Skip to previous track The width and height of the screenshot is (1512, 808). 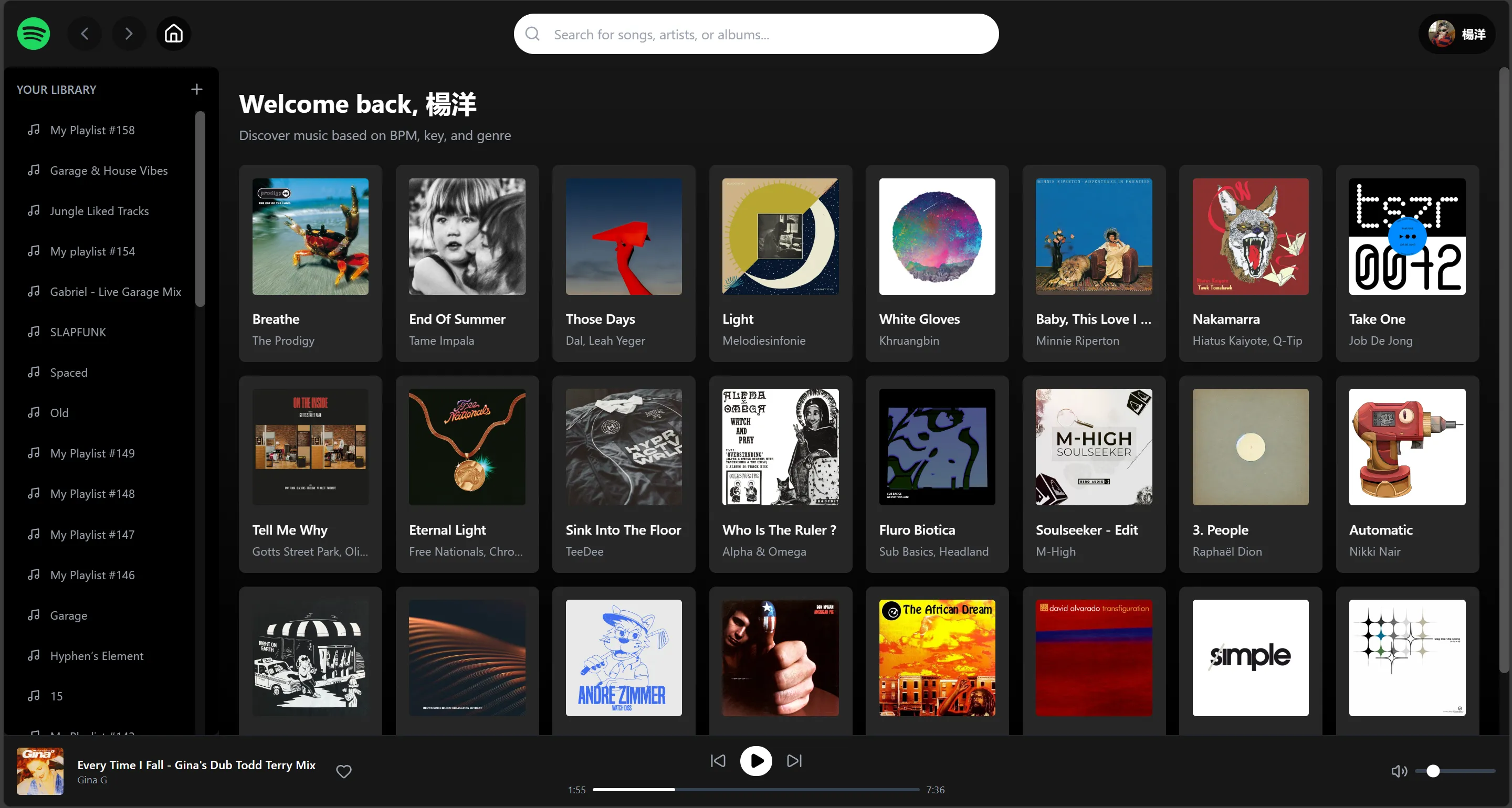(718, 761)
